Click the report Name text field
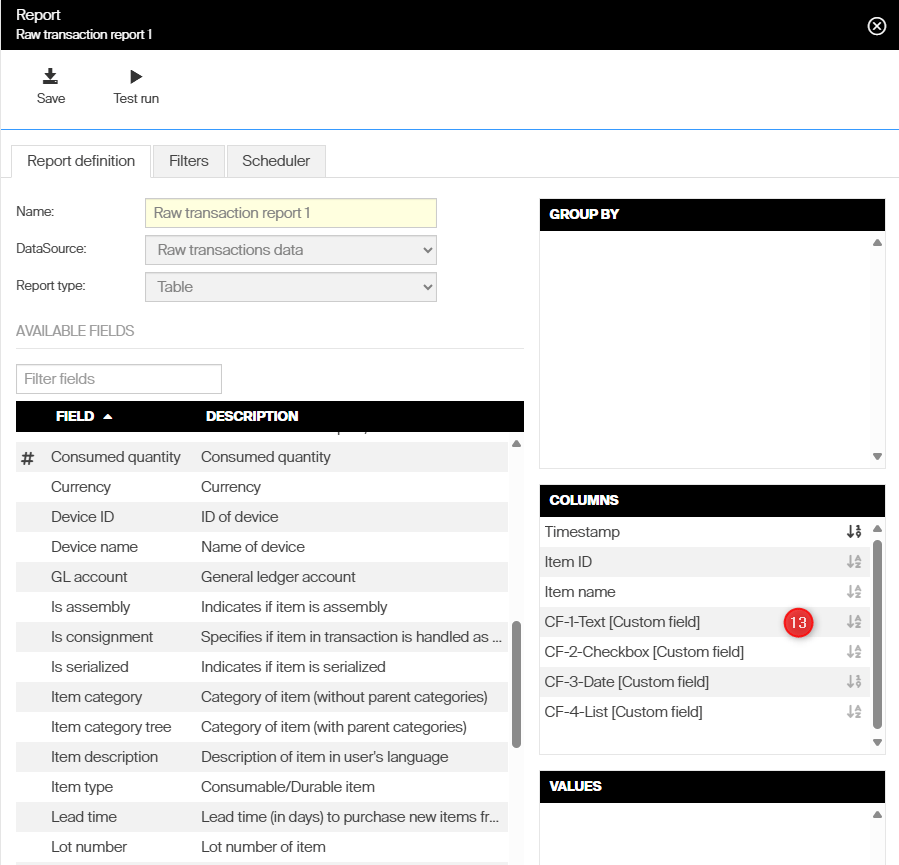 click(x=290, y=213)
